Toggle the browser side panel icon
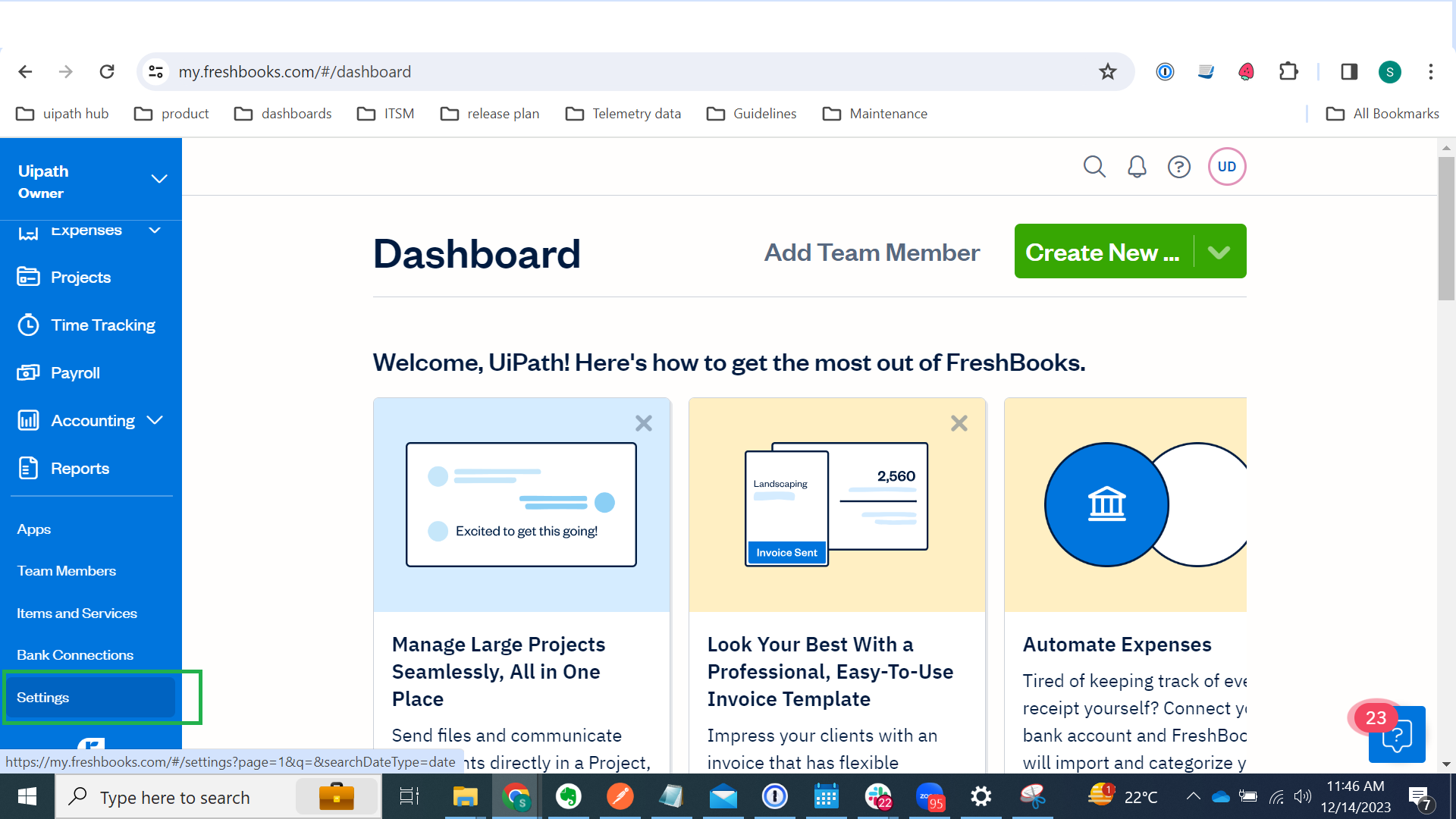 pyautogui.click(x=1349, y=72)
